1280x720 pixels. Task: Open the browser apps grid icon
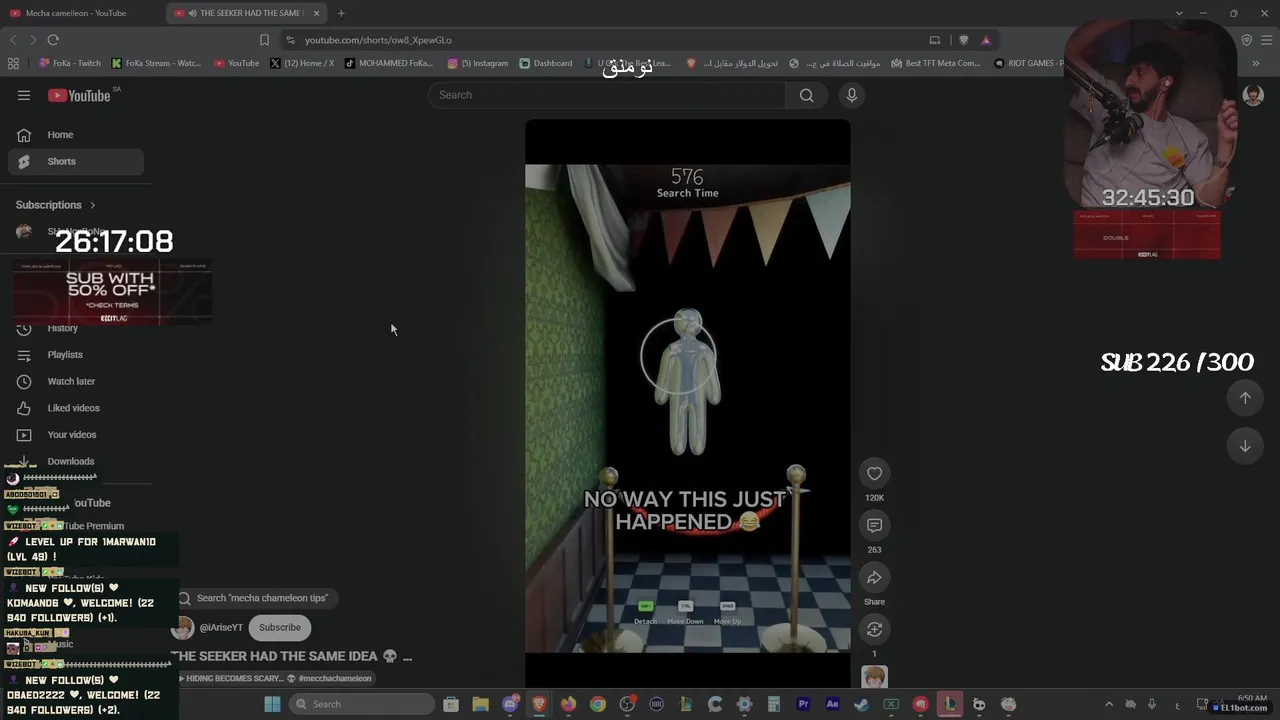click(13, 63)
